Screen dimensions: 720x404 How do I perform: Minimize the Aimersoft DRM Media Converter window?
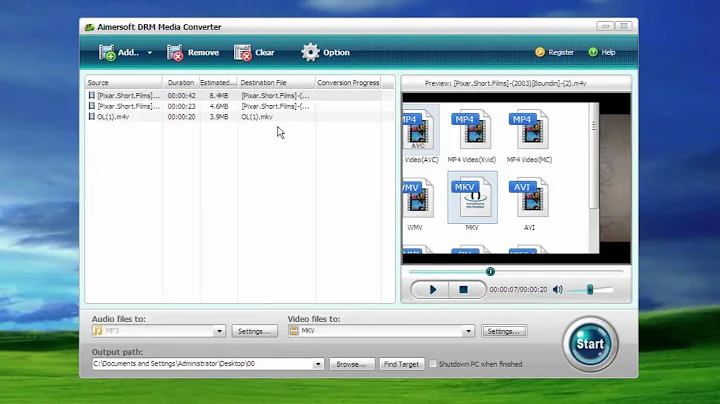click(x=605, y=26)
